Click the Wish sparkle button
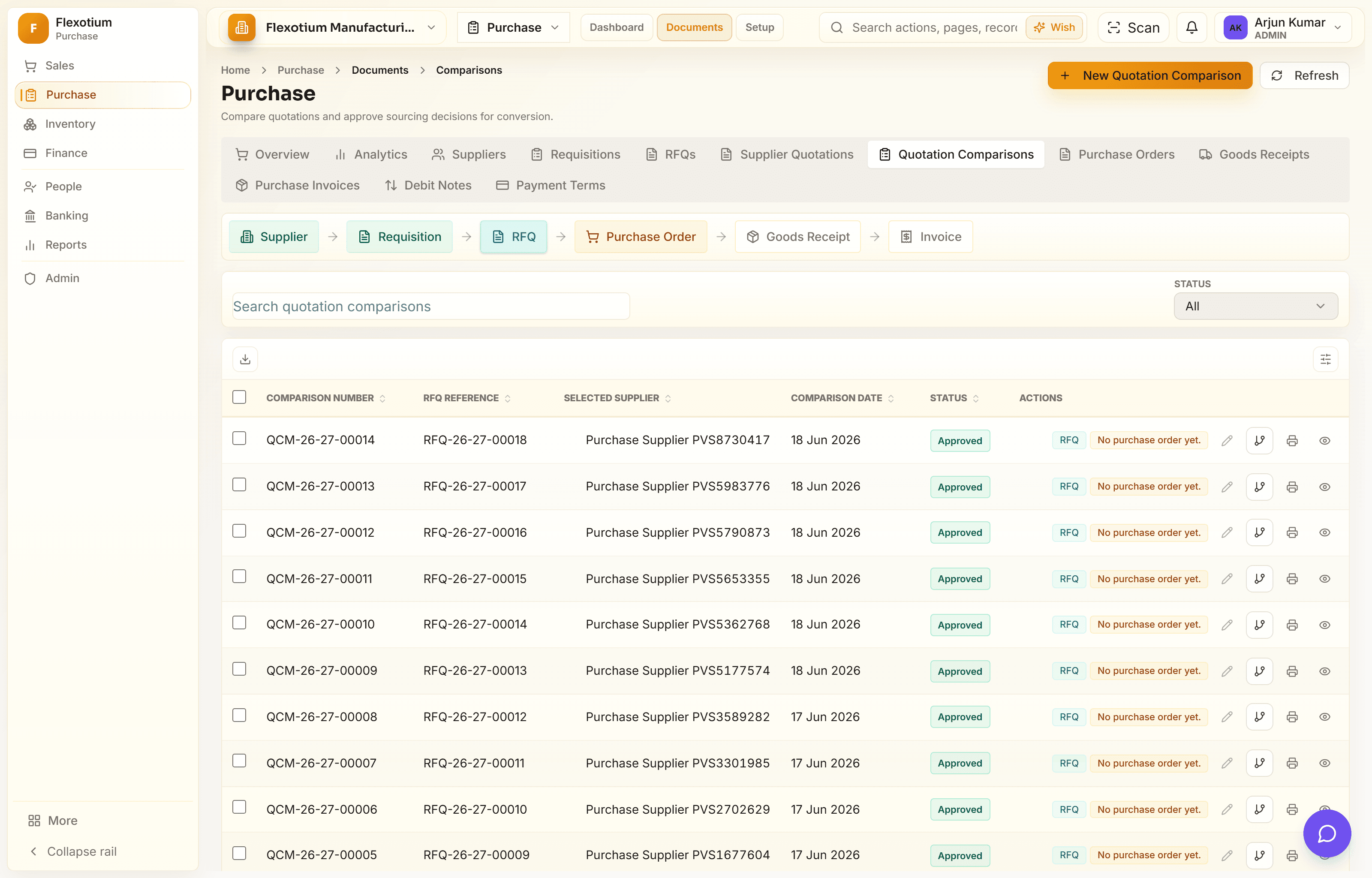This screenshot has width=1372, height=878. [1054, 27]
